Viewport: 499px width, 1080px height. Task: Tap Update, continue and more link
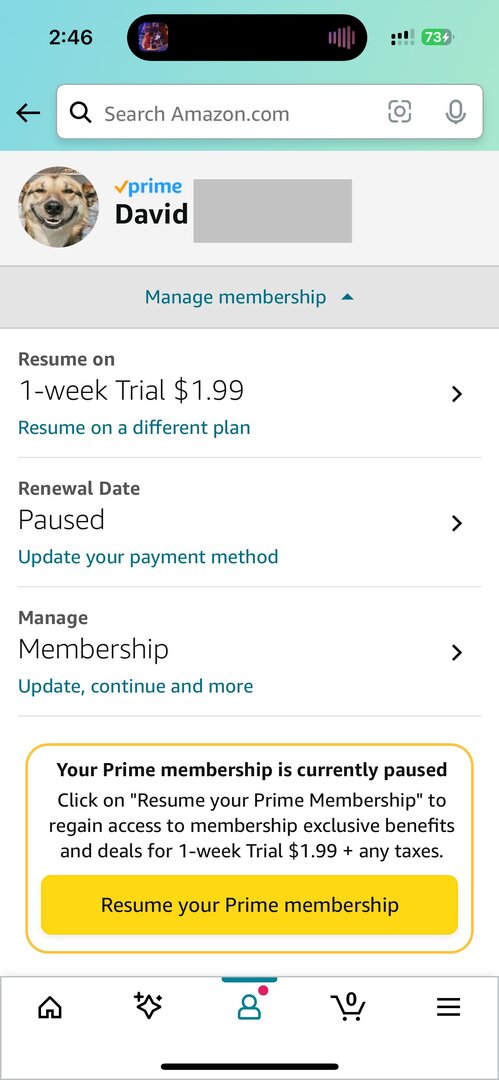tap(135, 686)
